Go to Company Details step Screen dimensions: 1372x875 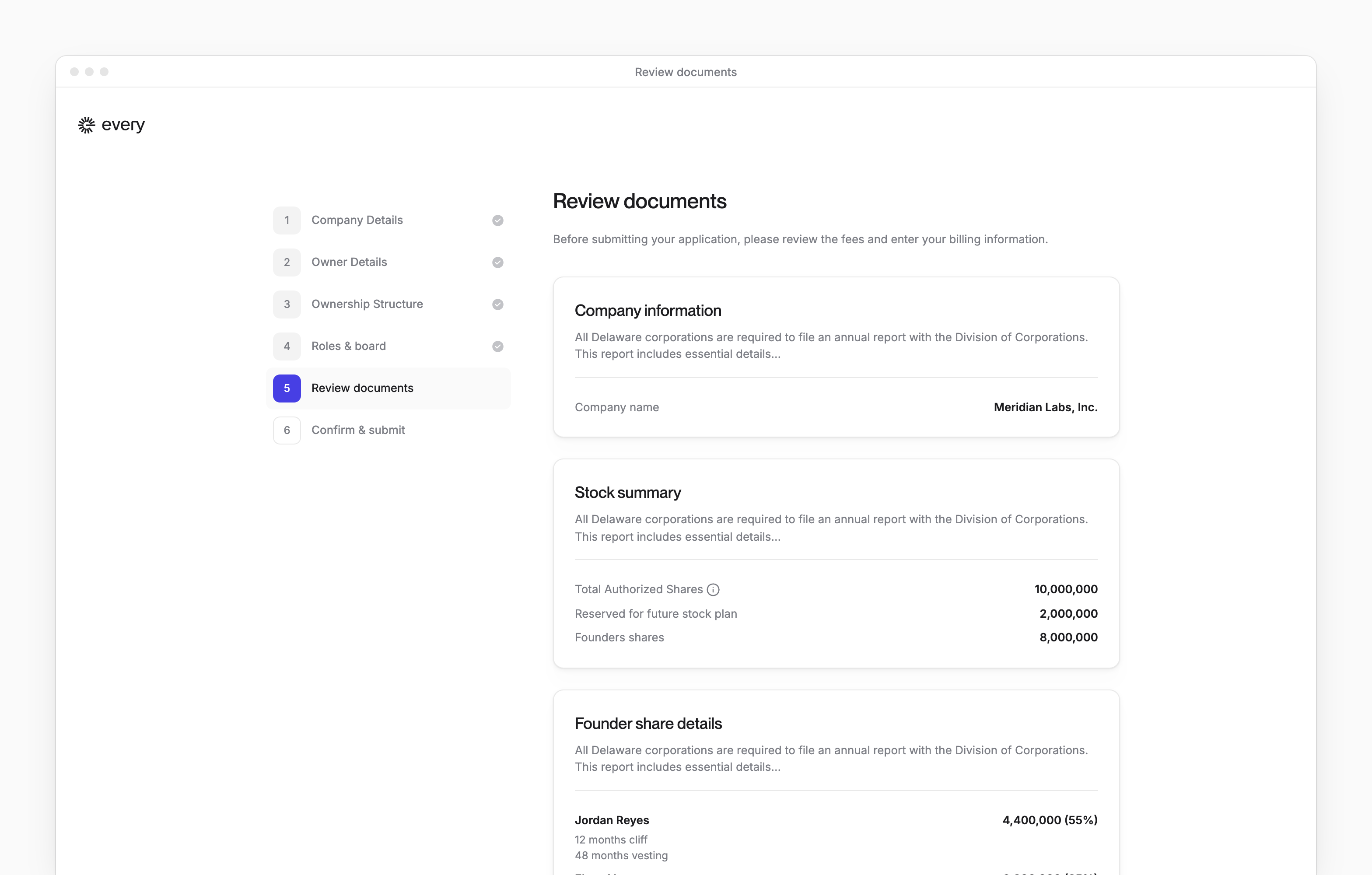(388, 220)
